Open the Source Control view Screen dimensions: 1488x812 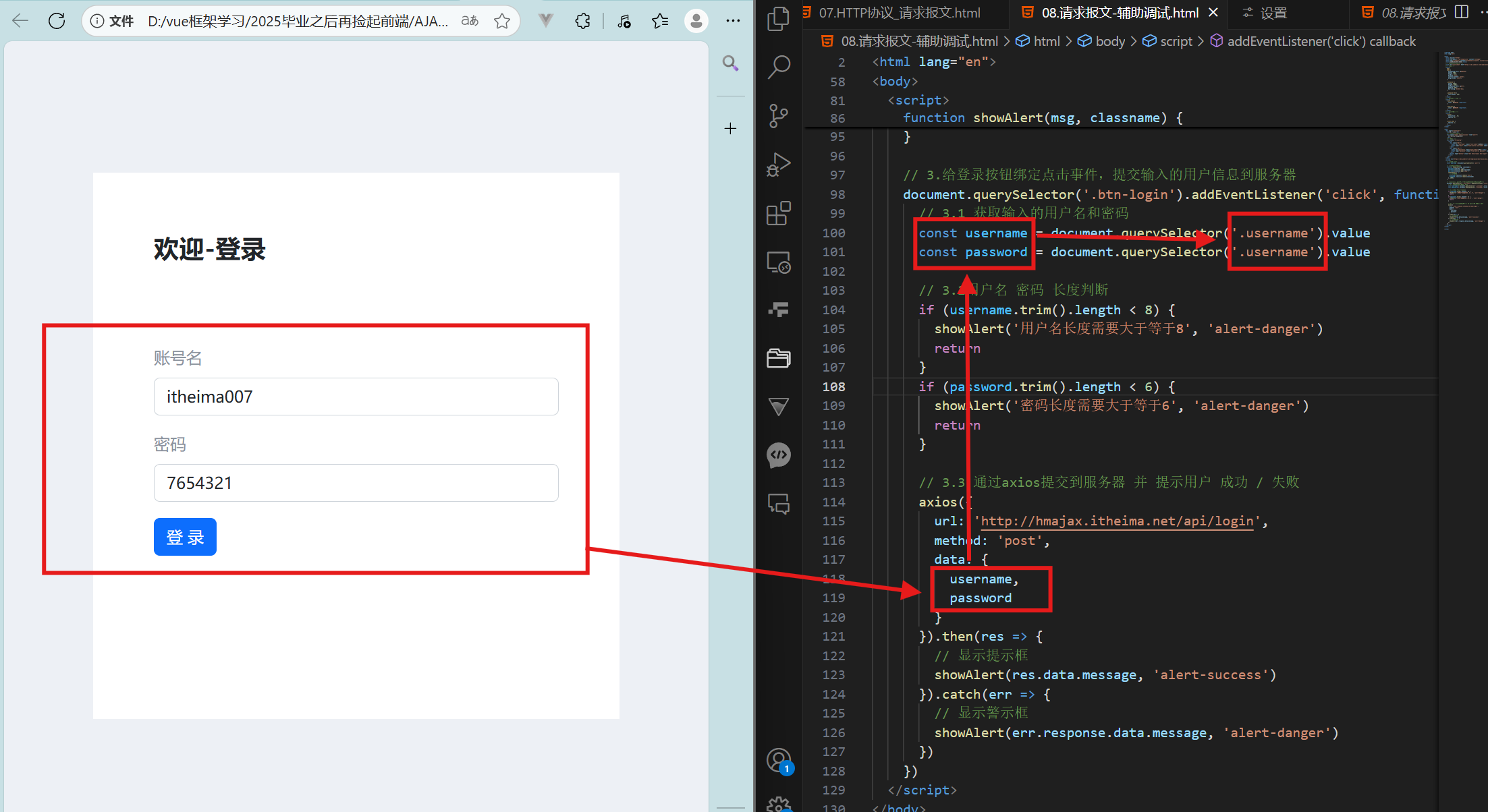778,115
